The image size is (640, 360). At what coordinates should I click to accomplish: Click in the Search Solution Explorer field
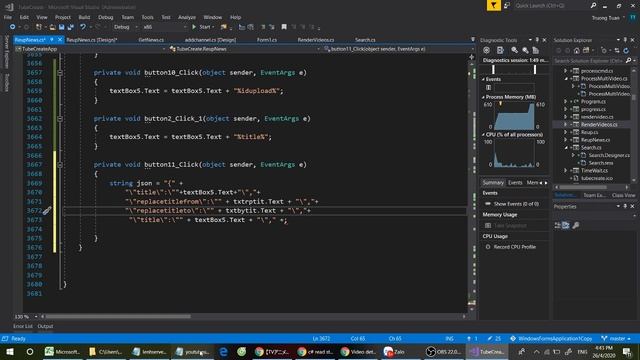pyautogui.click(x=589, y=60)
